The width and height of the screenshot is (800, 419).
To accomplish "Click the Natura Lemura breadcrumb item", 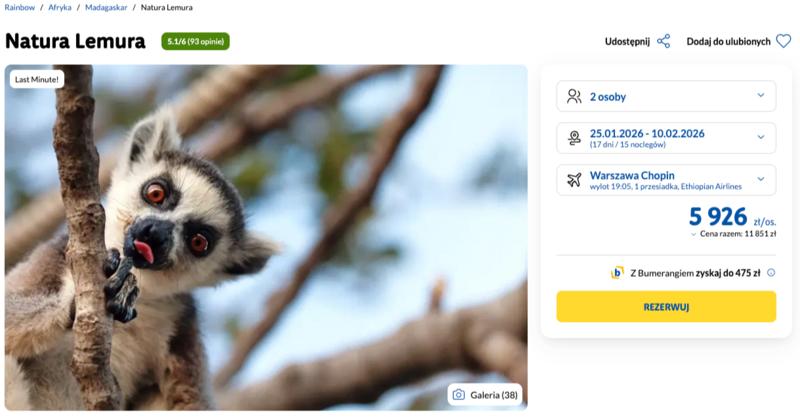I will point(167,7).
